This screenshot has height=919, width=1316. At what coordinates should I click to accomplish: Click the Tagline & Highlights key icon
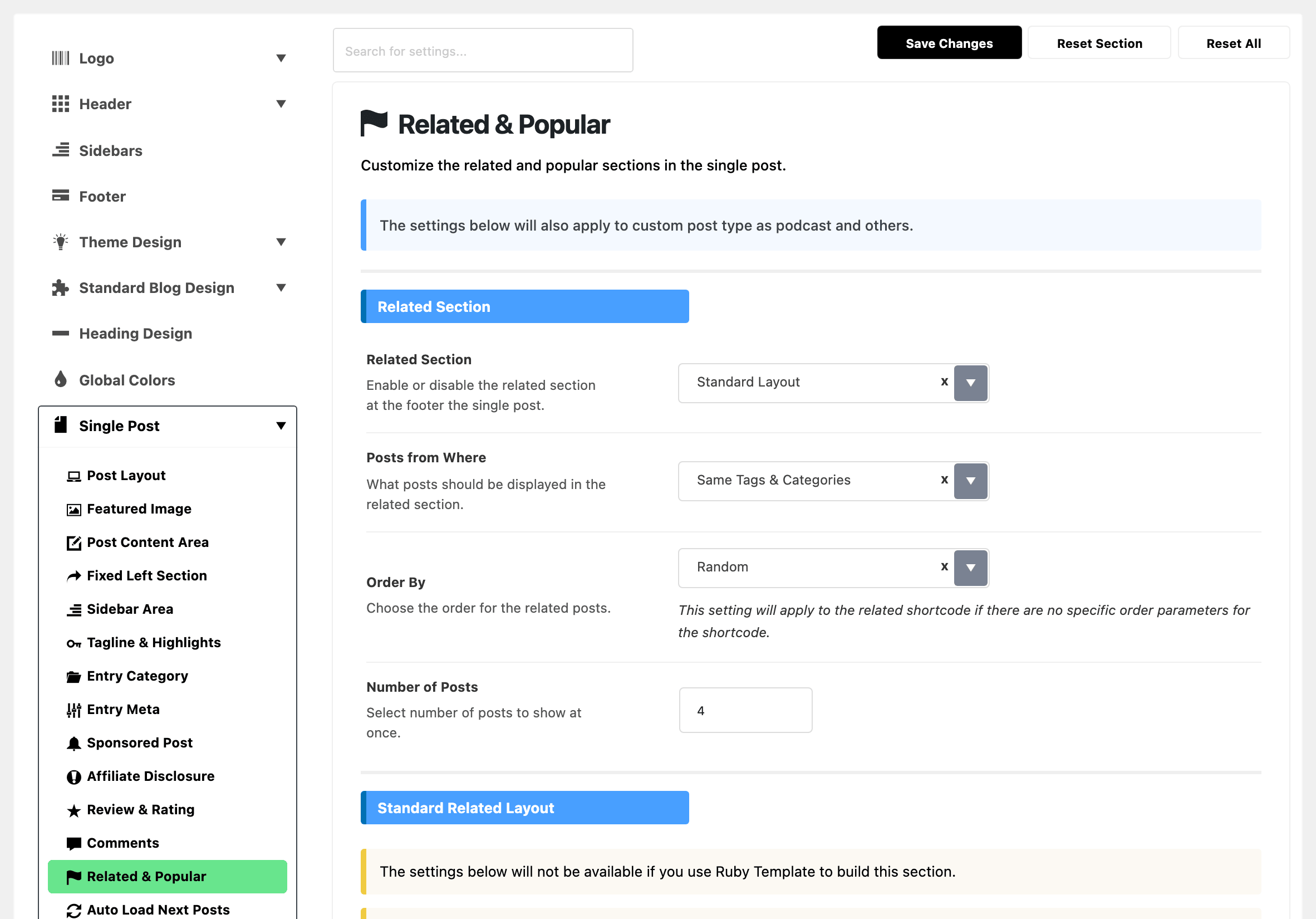point(74,643)
